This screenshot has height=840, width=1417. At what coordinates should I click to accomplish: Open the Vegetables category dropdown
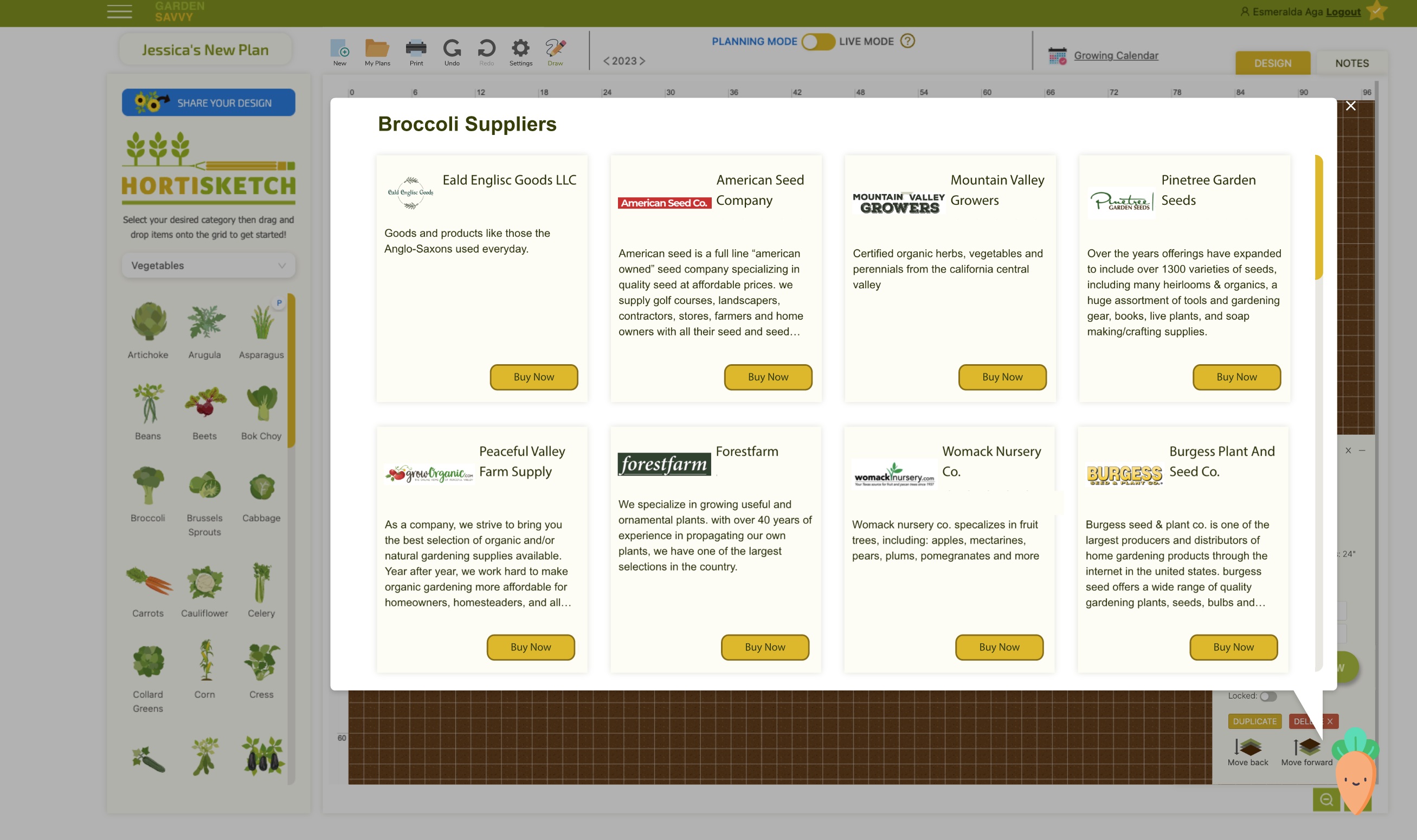(x=208, y=266)
